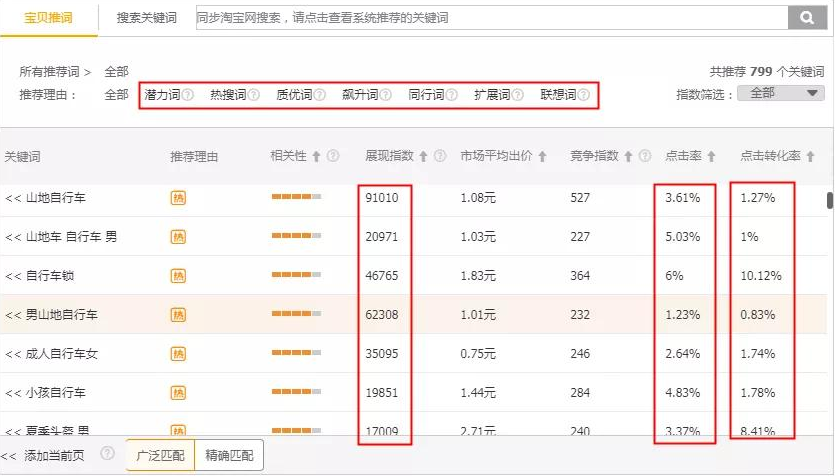Screen dimensions: 835x476
Task: Click market bid 1.83元
Action: tap(478, 276)
